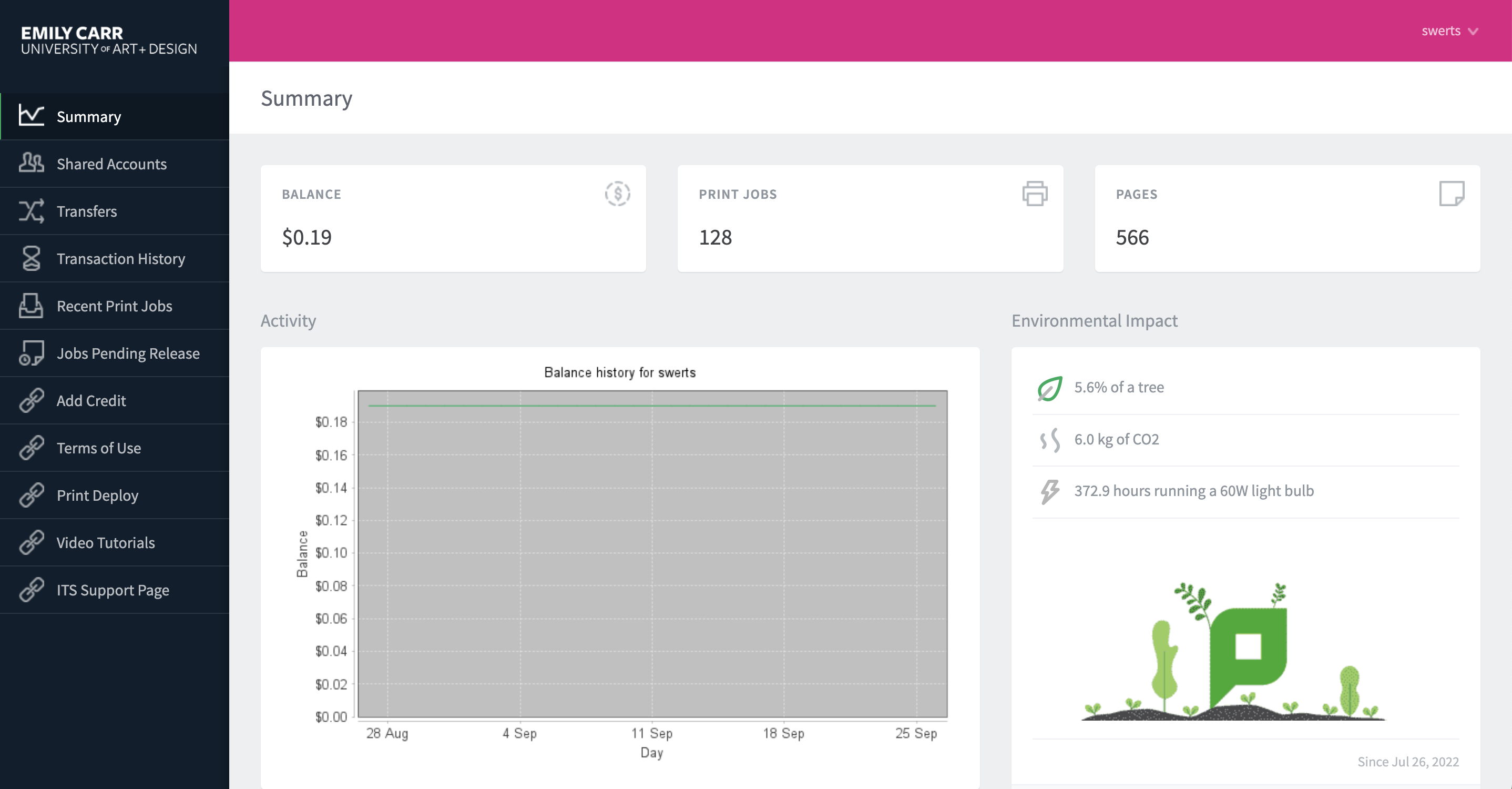Click the Jobs Pending Release icon
The width and height of the screenshot is (1512, 789).
(31, 353)
